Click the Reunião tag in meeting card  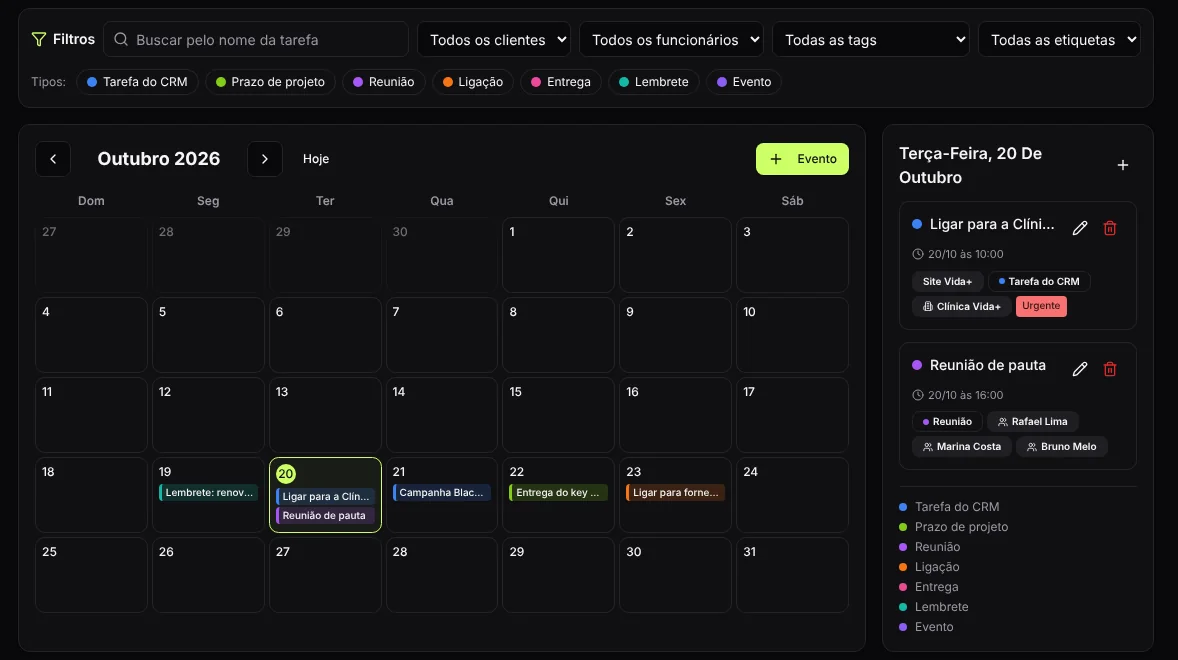pyautogui.click(x=947, y=422)
